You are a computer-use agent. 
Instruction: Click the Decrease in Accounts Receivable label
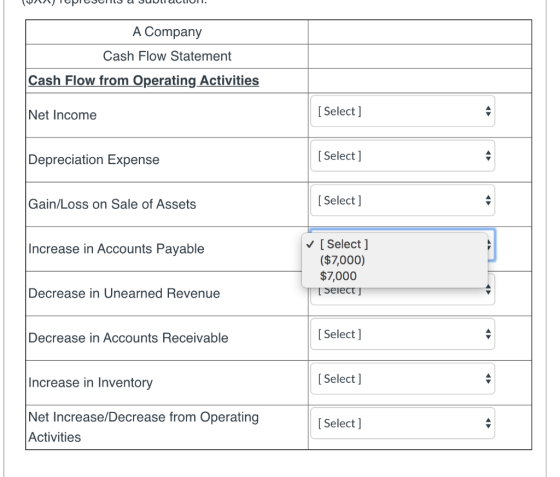pyautogui.click(x=128, y=338)
